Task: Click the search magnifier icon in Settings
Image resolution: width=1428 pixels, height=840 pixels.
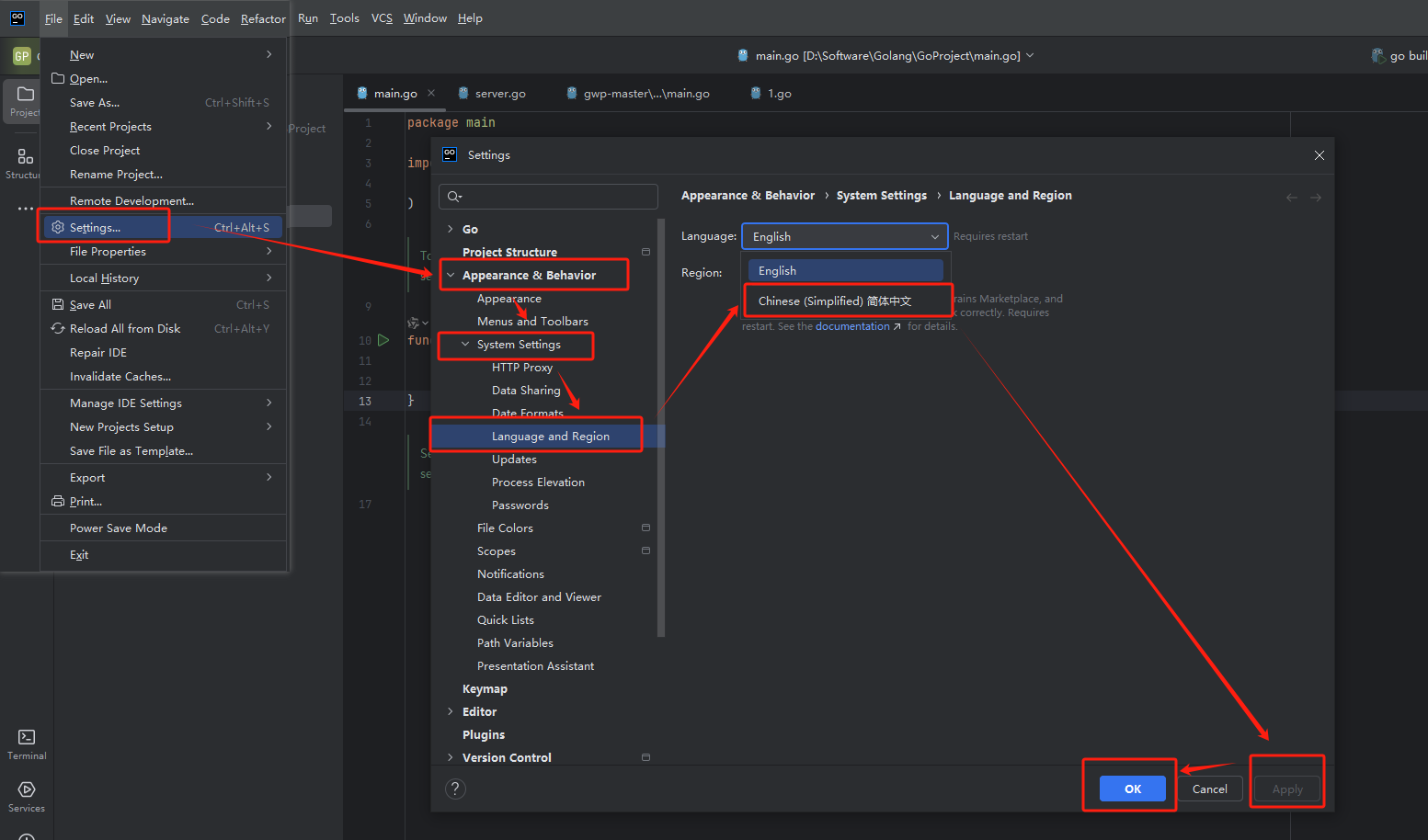Action: [454, 197]
